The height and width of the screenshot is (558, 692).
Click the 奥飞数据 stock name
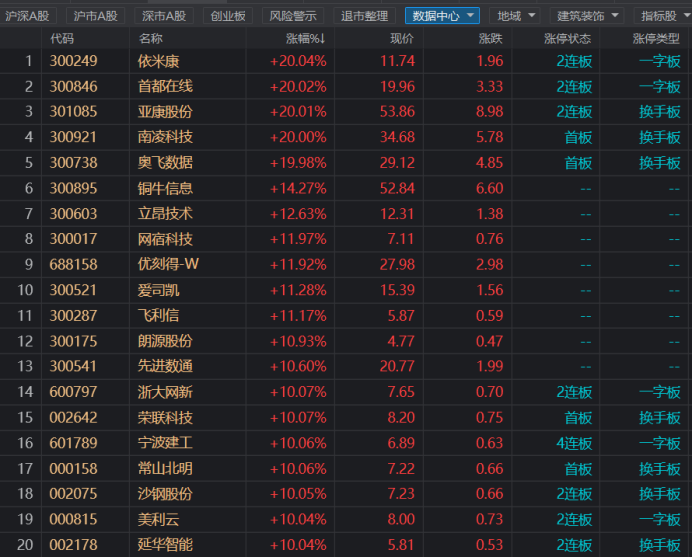(x=165, y=163)
